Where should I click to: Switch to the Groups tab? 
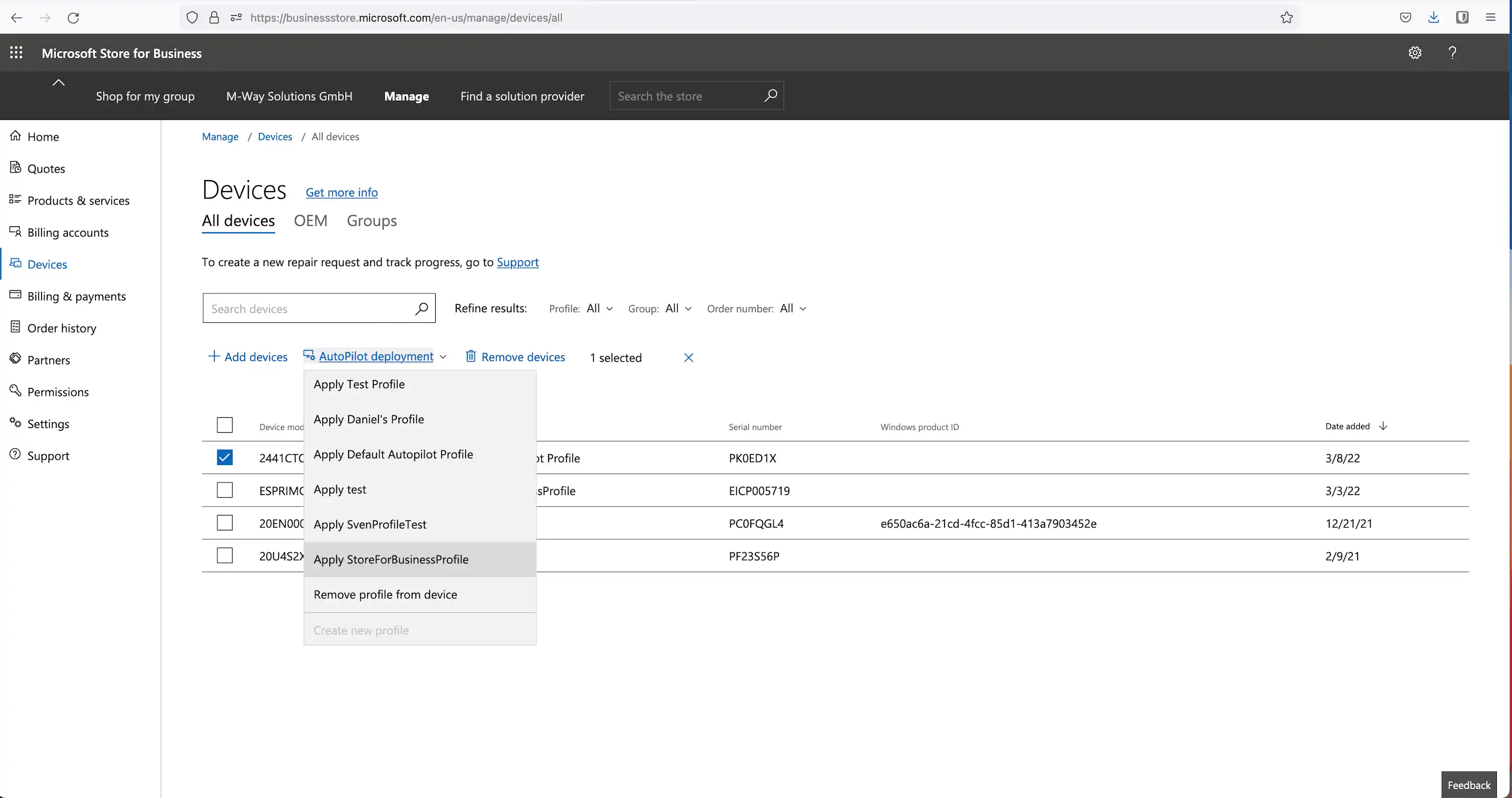[x=372, y=220]
